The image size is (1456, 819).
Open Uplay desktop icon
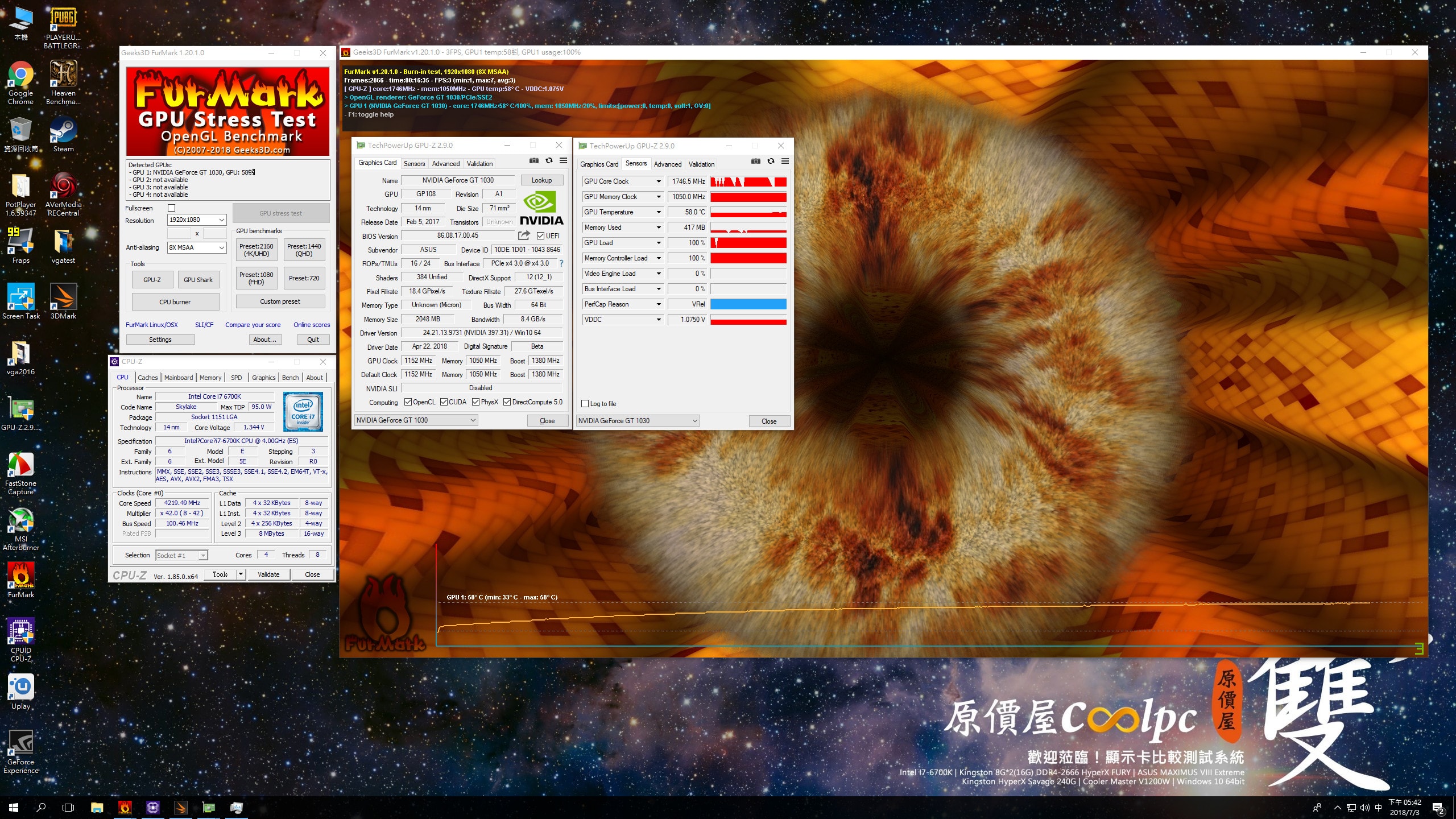[x=20, y=692]
